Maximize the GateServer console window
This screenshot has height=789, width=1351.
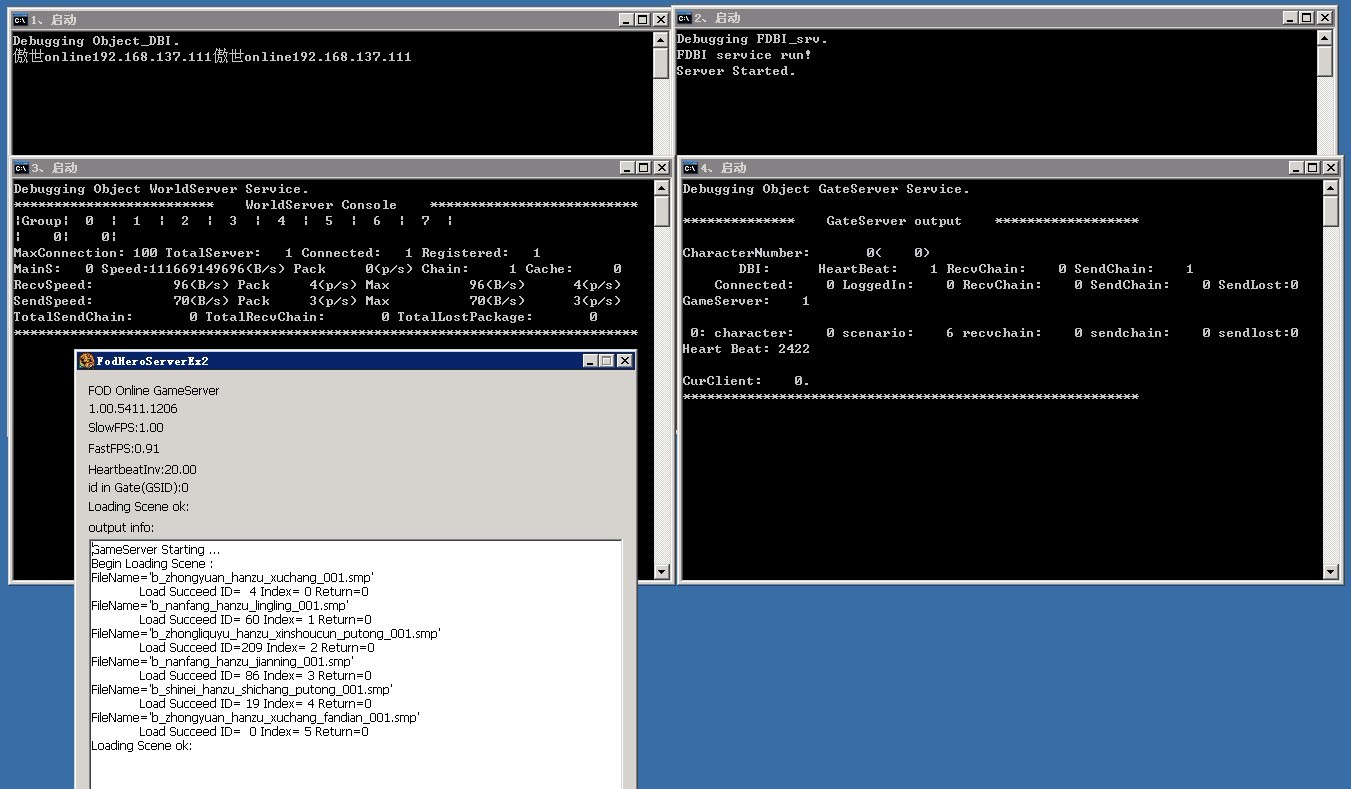tap(1313, 168)
